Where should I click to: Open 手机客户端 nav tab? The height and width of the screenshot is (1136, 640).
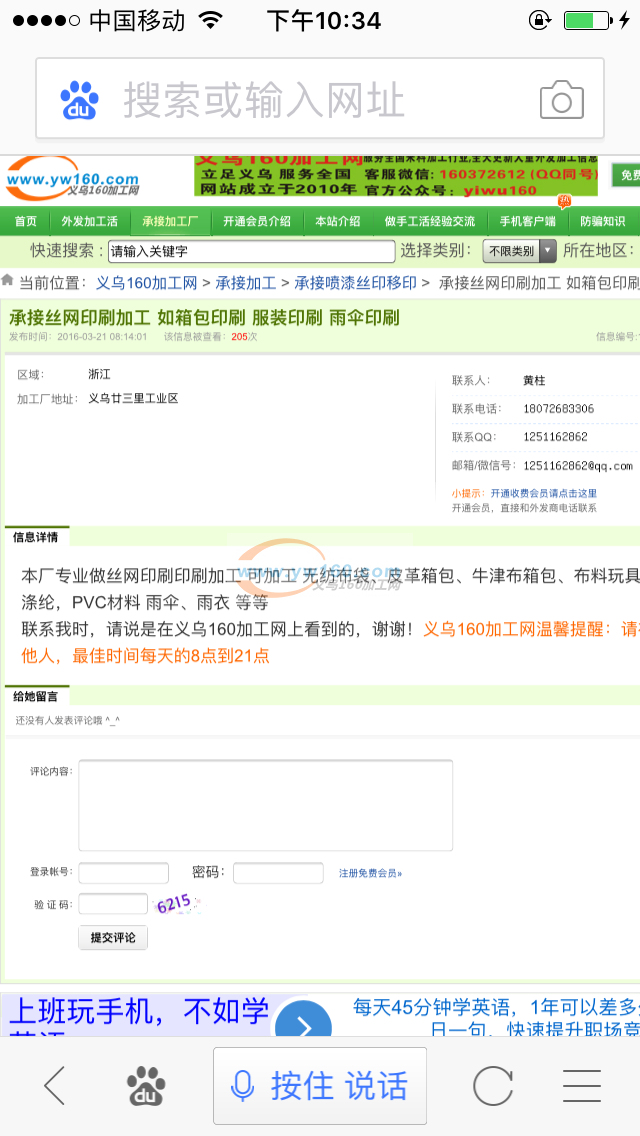[x=527, y=221]
